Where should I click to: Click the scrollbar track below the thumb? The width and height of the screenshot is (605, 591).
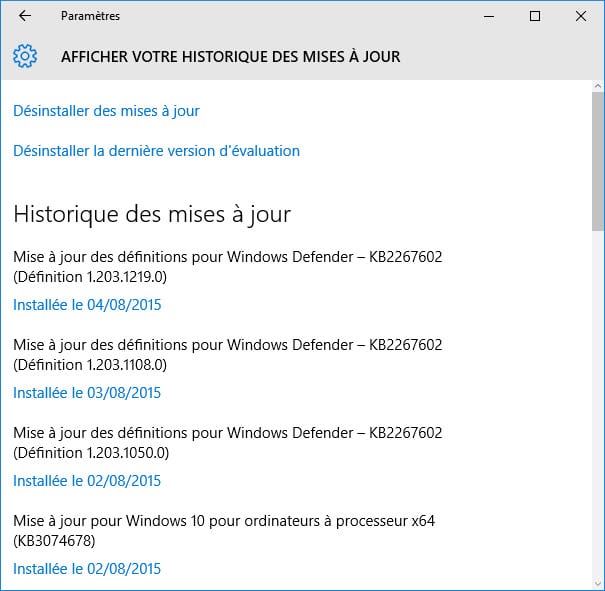coord(597,400)
